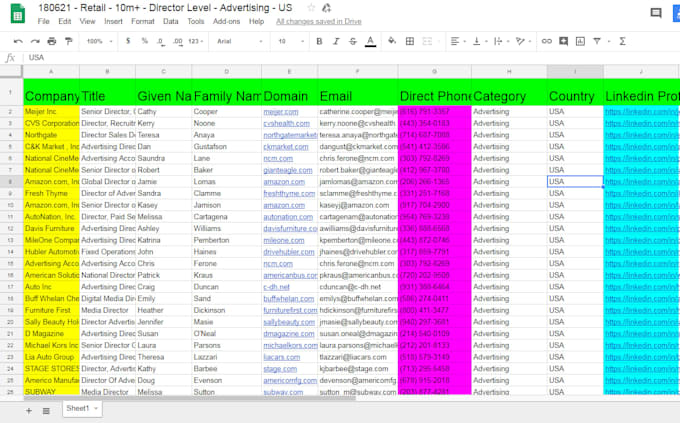Open the zoom 100% dropdown

point(99,41)
